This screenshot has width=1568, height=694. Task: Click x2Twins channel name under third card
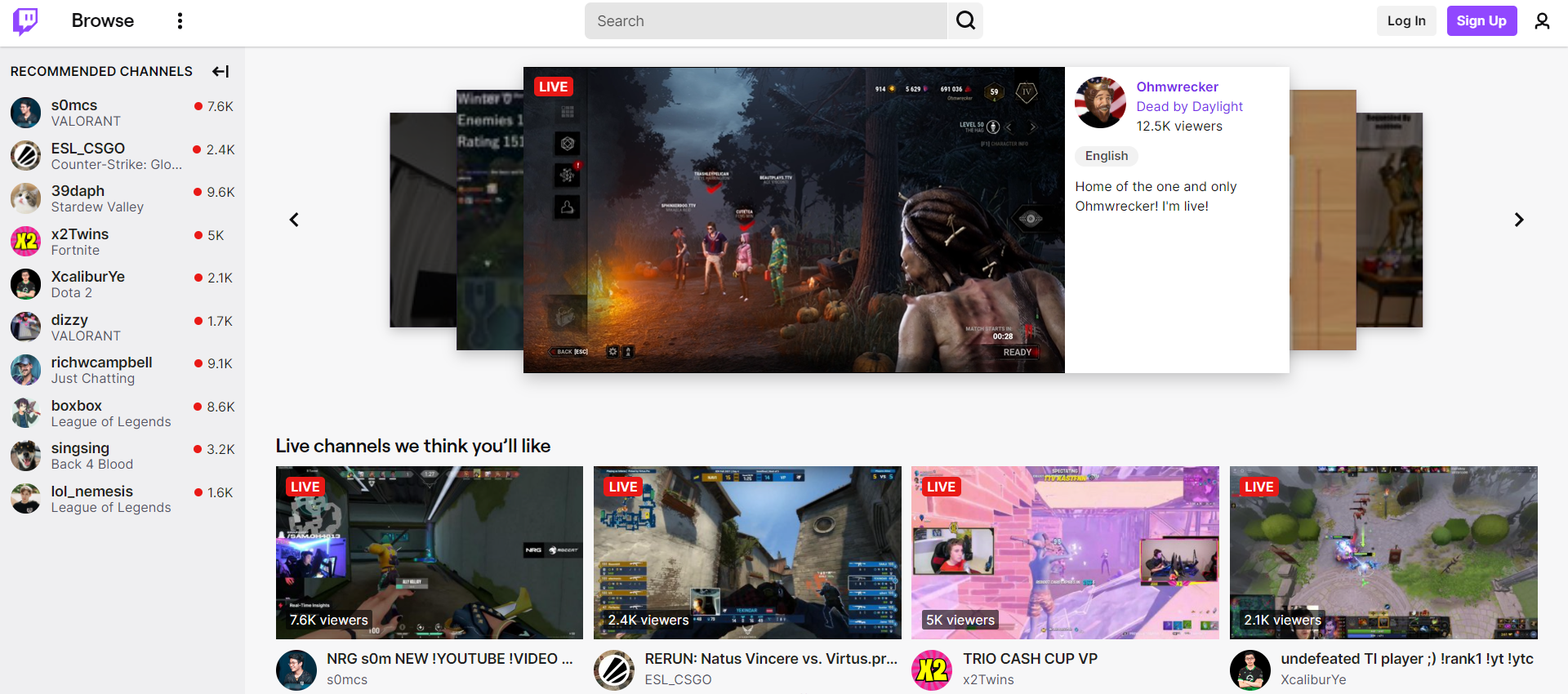tap(988, 679)
